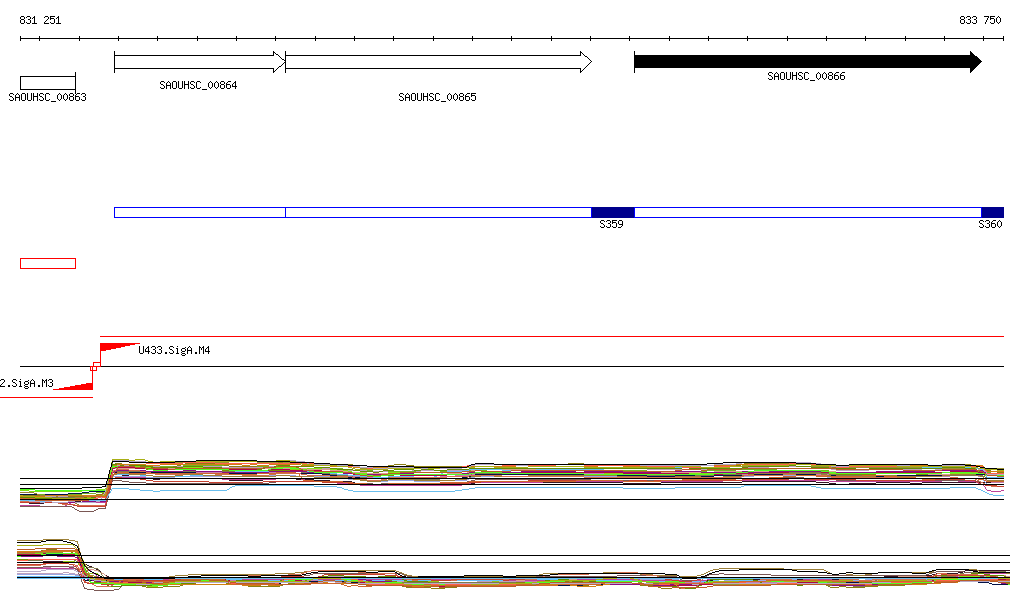The height and width of the screenshot is (611, 1024).
Task: Click the small red square transcription start marker
Action: click(x=95, y=367)
